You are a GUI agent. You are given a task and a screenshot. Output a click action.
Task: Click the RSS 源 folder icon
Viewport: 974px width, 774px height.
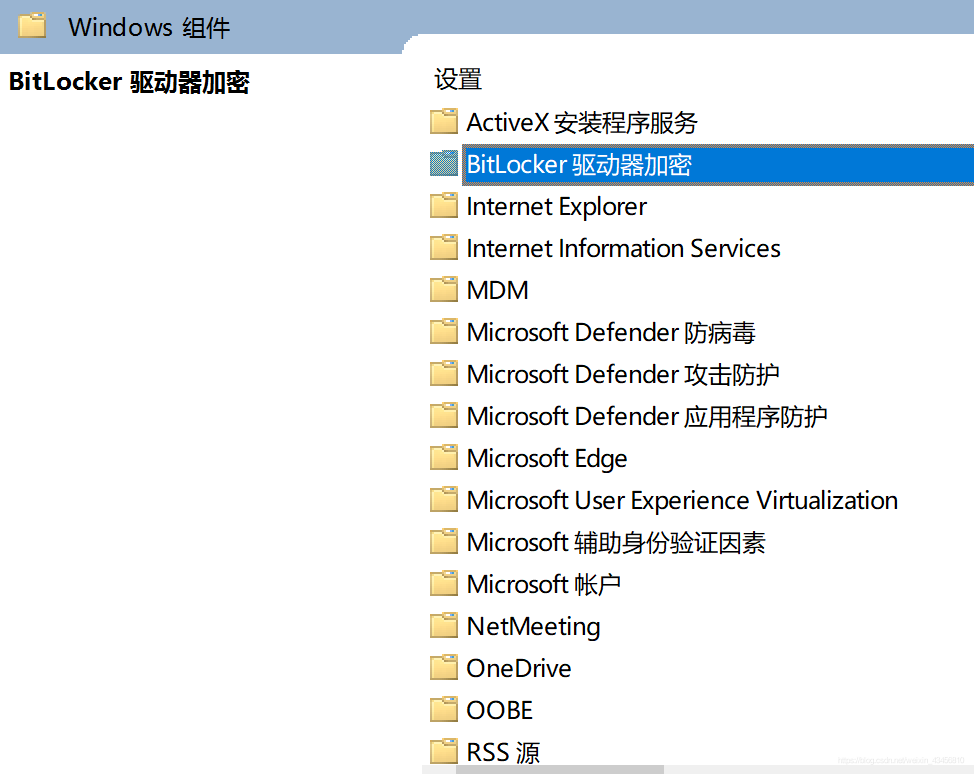[x=444, y=752]
